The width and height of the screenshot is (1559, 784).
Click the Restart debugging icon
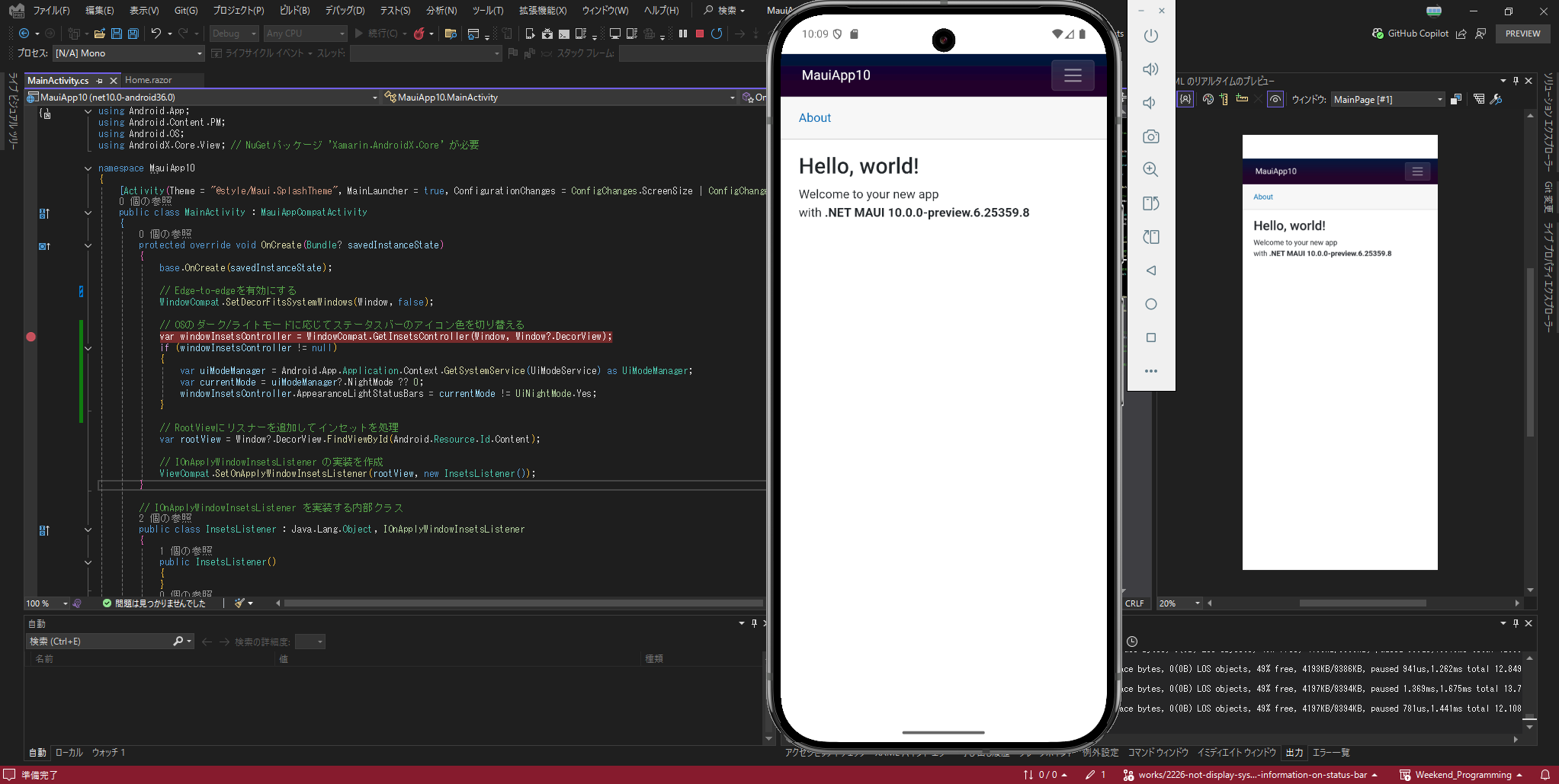coord(717,34)
